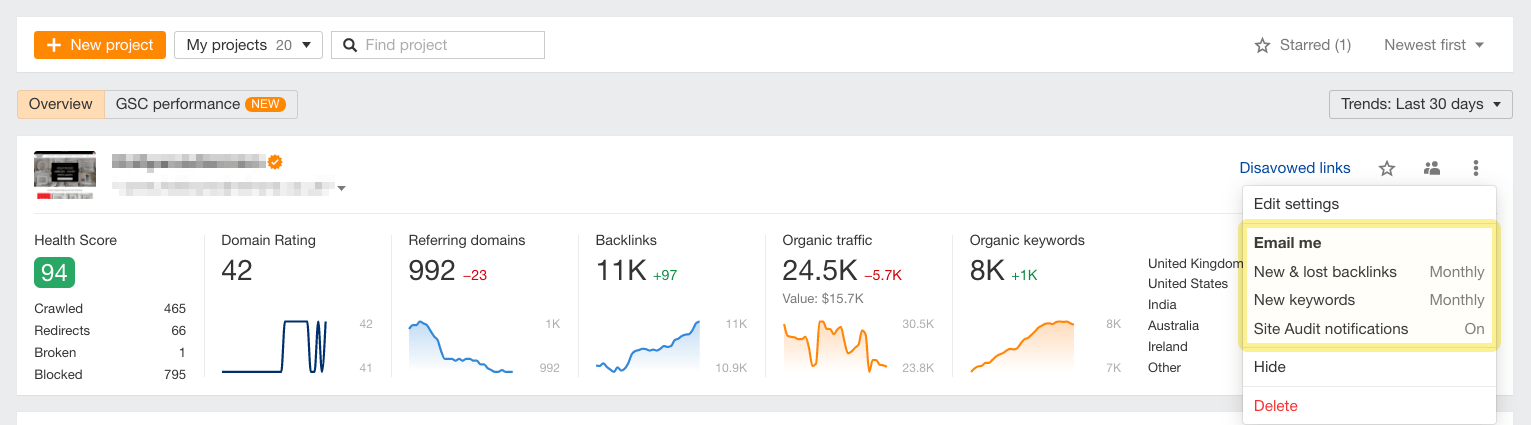Open the Newest first sort dropdown

pos(1433,45)
